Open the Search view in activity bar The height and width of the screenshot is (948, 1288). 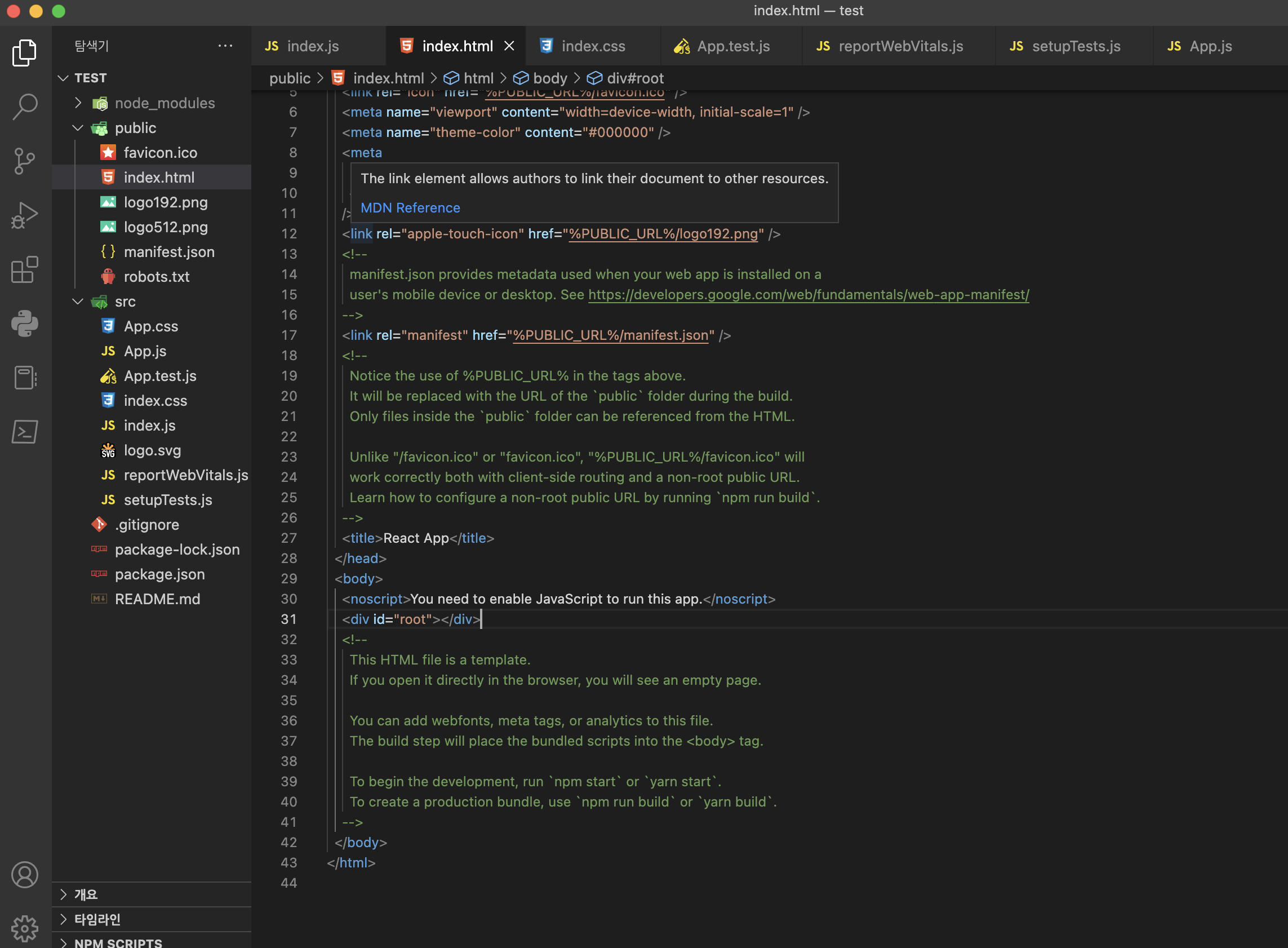(25, 106)
